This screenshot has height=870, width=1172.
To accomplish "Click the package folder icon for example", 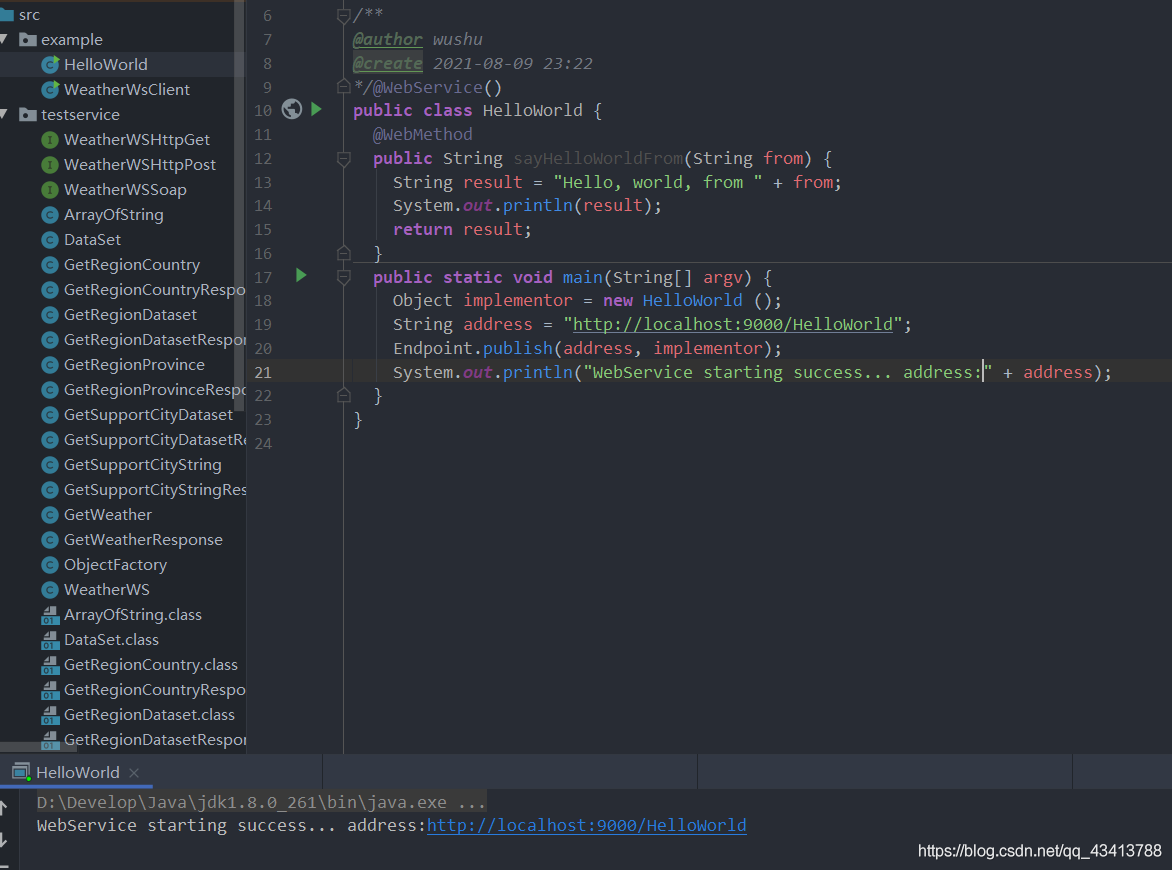I will 28,40.
